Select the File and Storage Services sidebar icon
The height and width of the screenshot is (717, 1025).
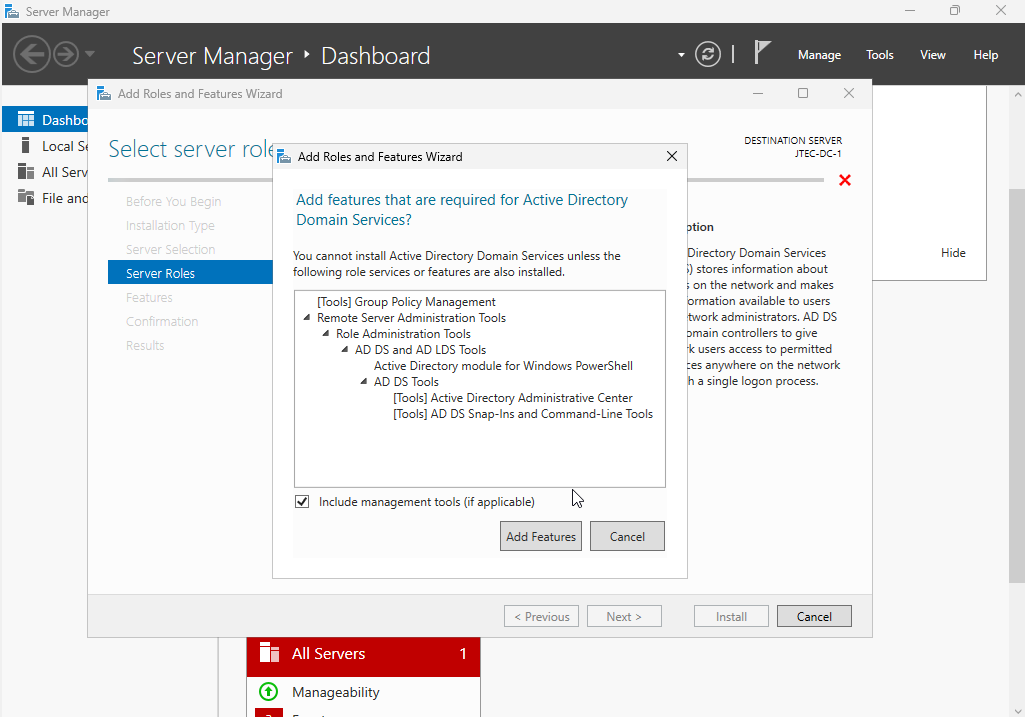coord(26,197)
